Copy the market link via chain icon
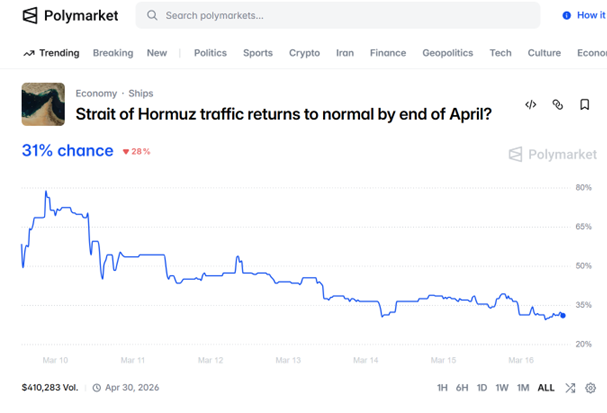607x413 pixels. point(558,104)
